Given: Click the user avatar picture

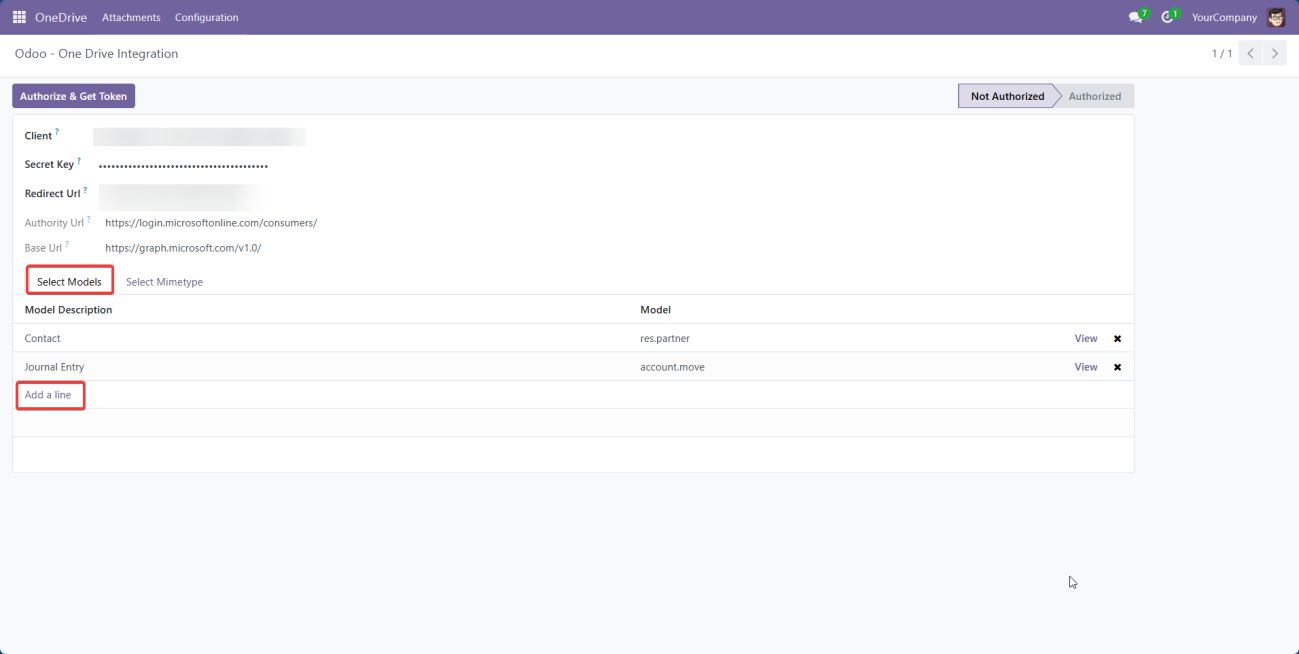Looking at the screenshot, I should click(x=1276, y=17).
